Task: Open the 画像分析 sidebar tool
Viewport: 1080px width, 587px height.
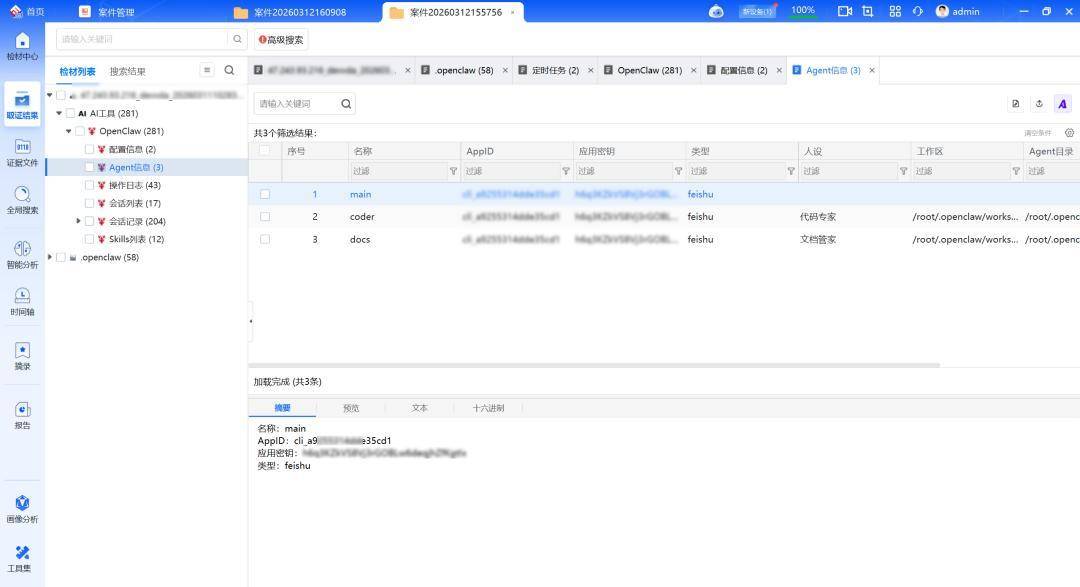Action: coord(22,508)
